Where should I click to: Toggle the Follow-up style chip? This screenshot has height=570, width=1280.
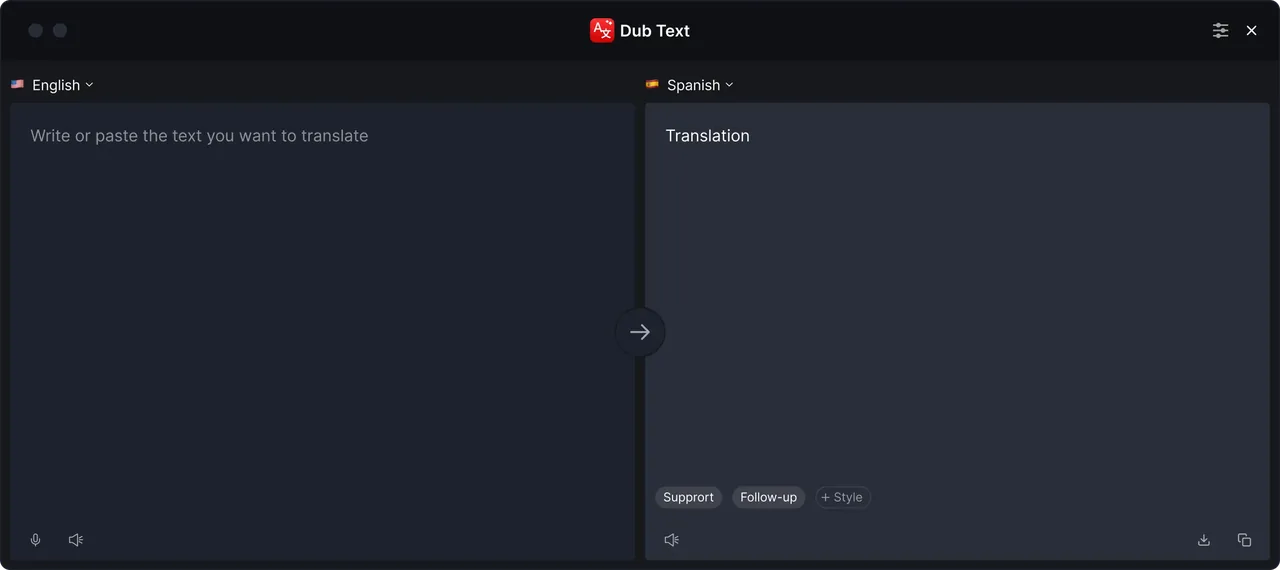point(768,497)
